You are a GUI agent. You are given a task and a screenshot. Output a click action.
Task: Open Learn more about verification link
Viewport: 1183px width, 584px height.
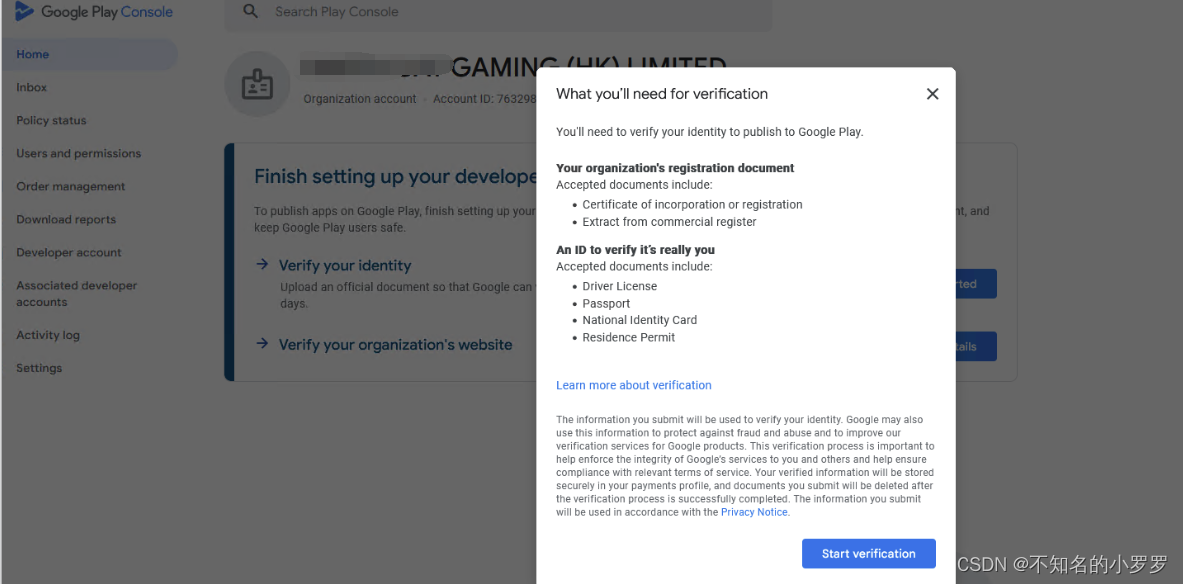pyautogui.click(x=634, y=385)
